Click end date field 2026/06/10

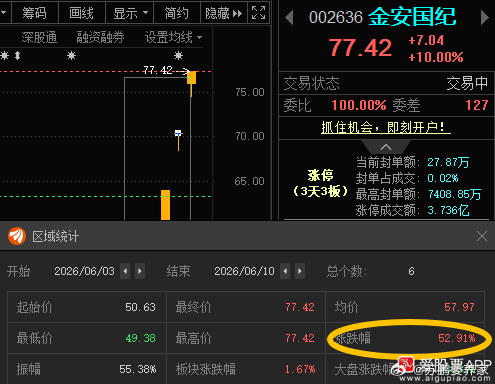pos(244,271)
